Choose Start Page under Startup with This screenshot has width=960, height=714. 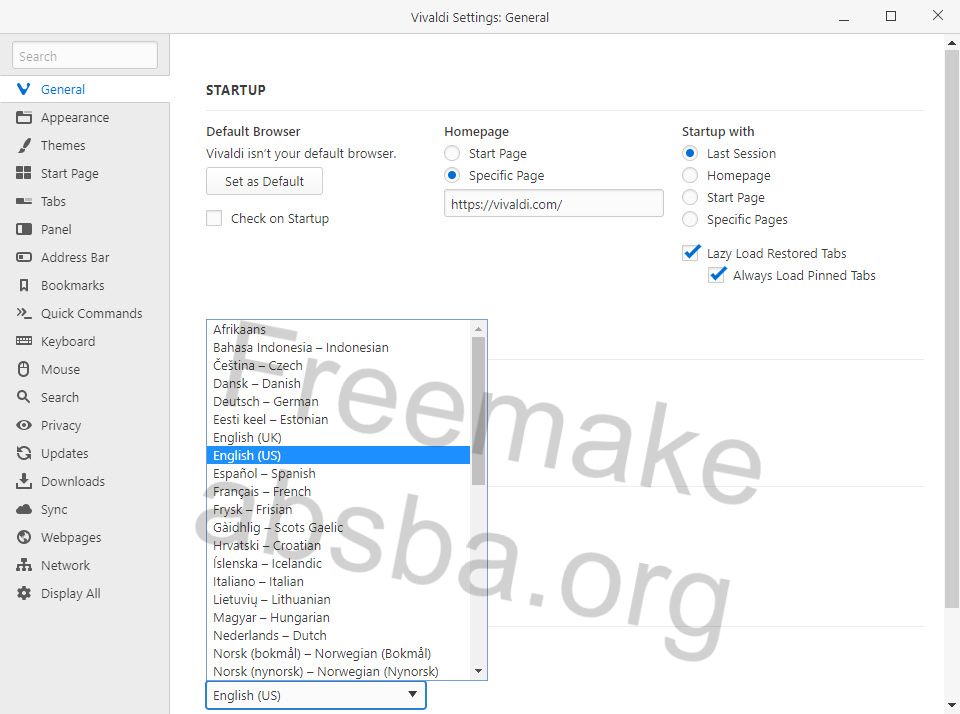click(x=690, y=197)
